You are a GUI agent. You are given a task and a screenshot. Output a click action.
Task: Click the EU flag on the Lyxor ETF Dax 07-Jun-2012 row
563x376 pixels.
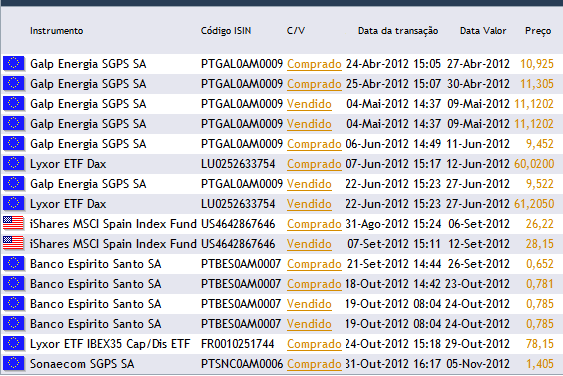click(x=14, y=164)
